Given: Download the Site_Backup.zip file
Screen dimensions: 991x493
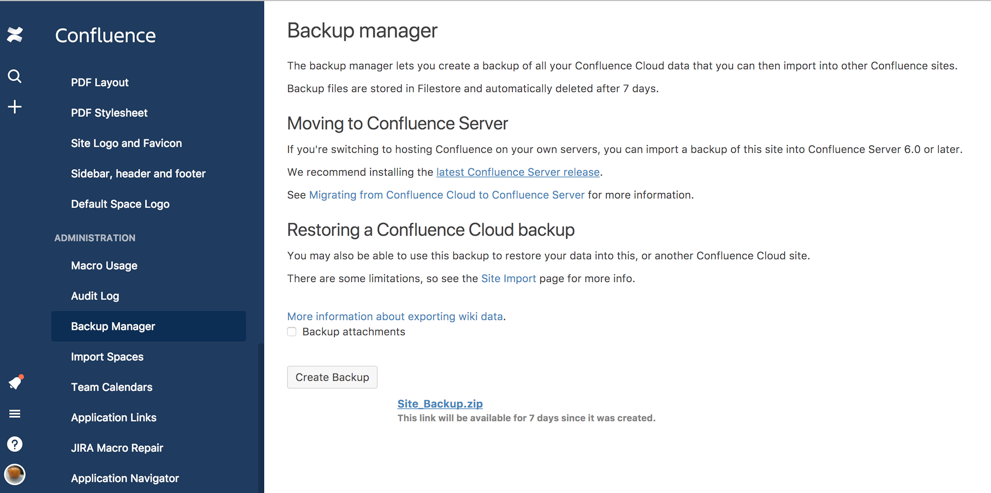Looking at the screenshot, I should click(439, 404).
